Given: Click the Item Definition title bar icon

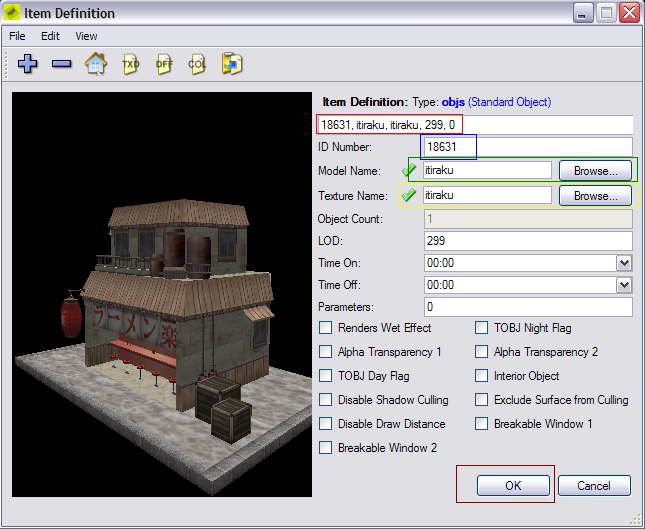Looking at the screenshot, I should click(x=12, y=13).
